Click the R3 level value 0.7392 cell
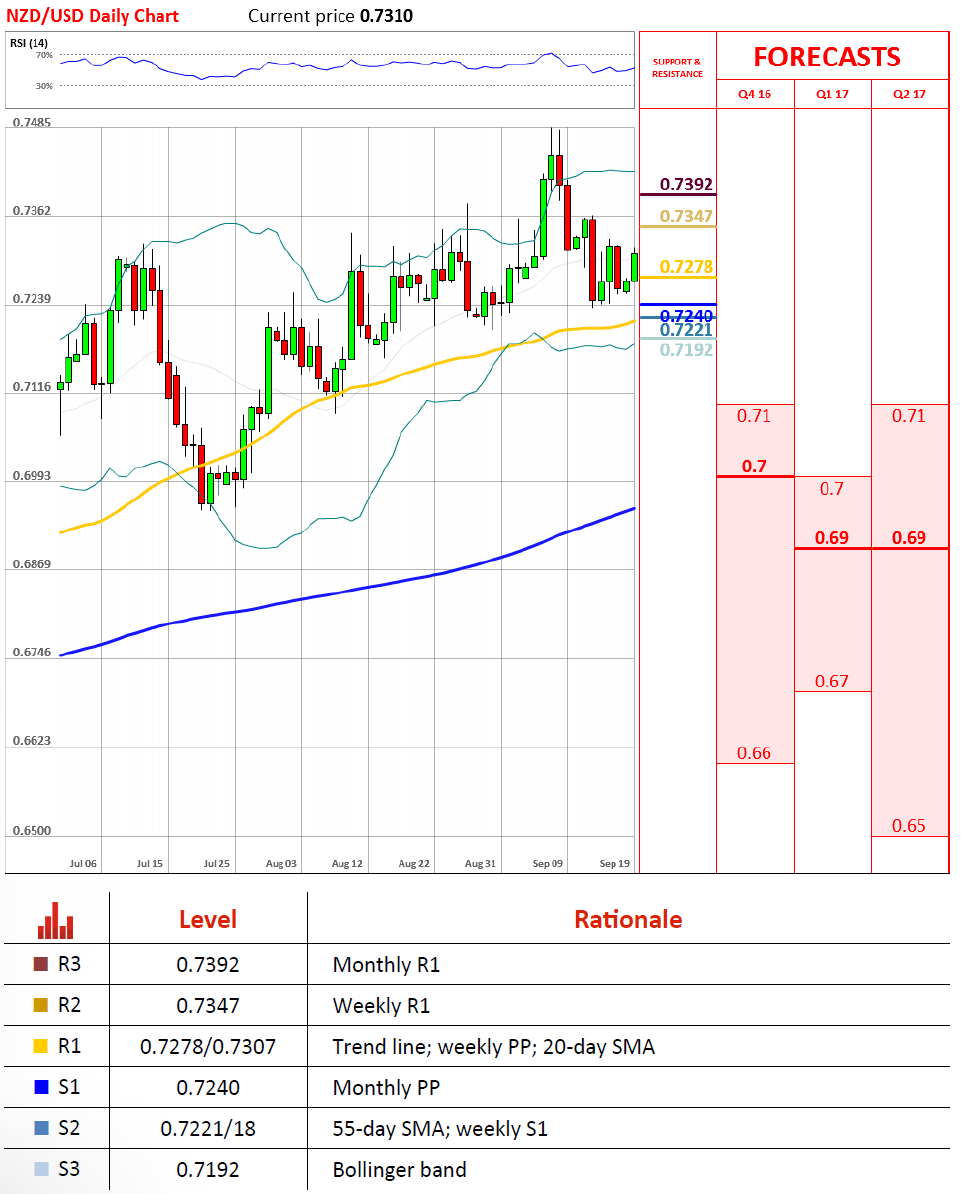This screenshot has height=1194, width=964. click(208, 965)
